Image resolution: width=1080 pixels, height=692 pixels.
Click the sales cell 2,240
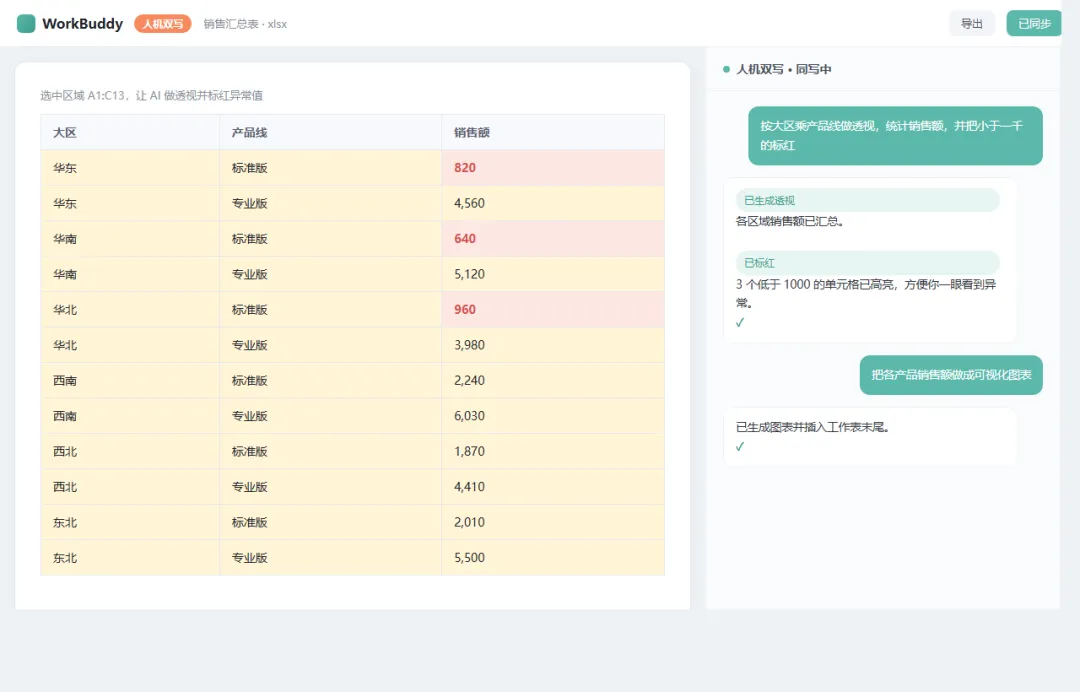click(553, 380)
